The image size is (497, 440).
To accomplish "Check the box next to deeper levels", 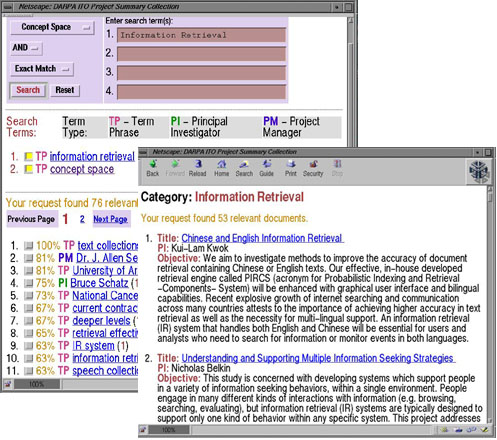I will (29, 321).
